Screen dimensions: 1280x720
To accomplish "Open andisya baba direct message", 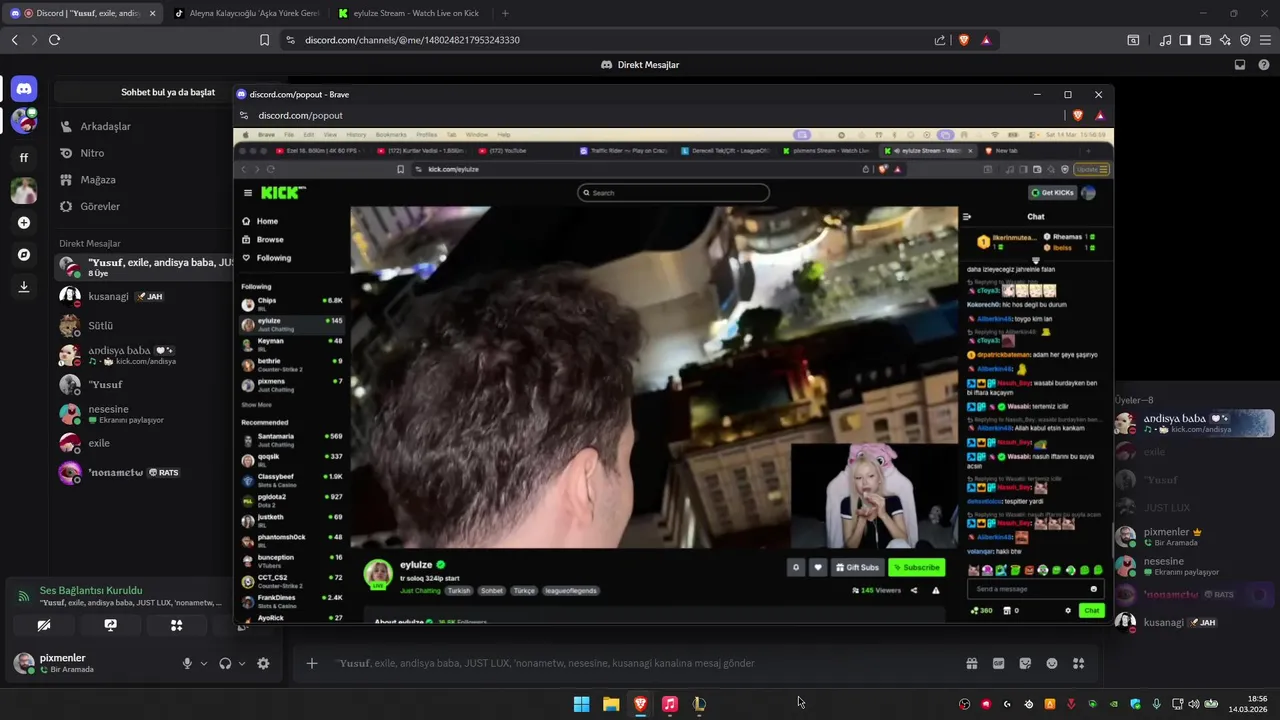I will tap(143, 355).
